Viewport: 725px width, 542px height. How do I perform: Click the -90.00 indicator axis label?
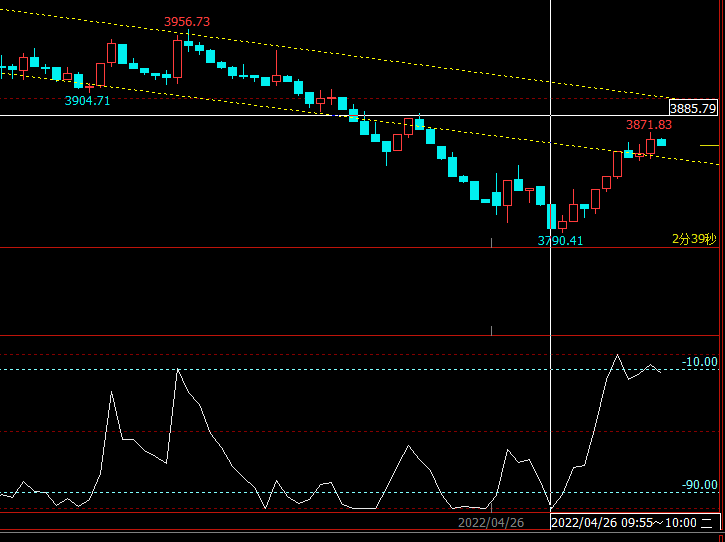(700, 485)
